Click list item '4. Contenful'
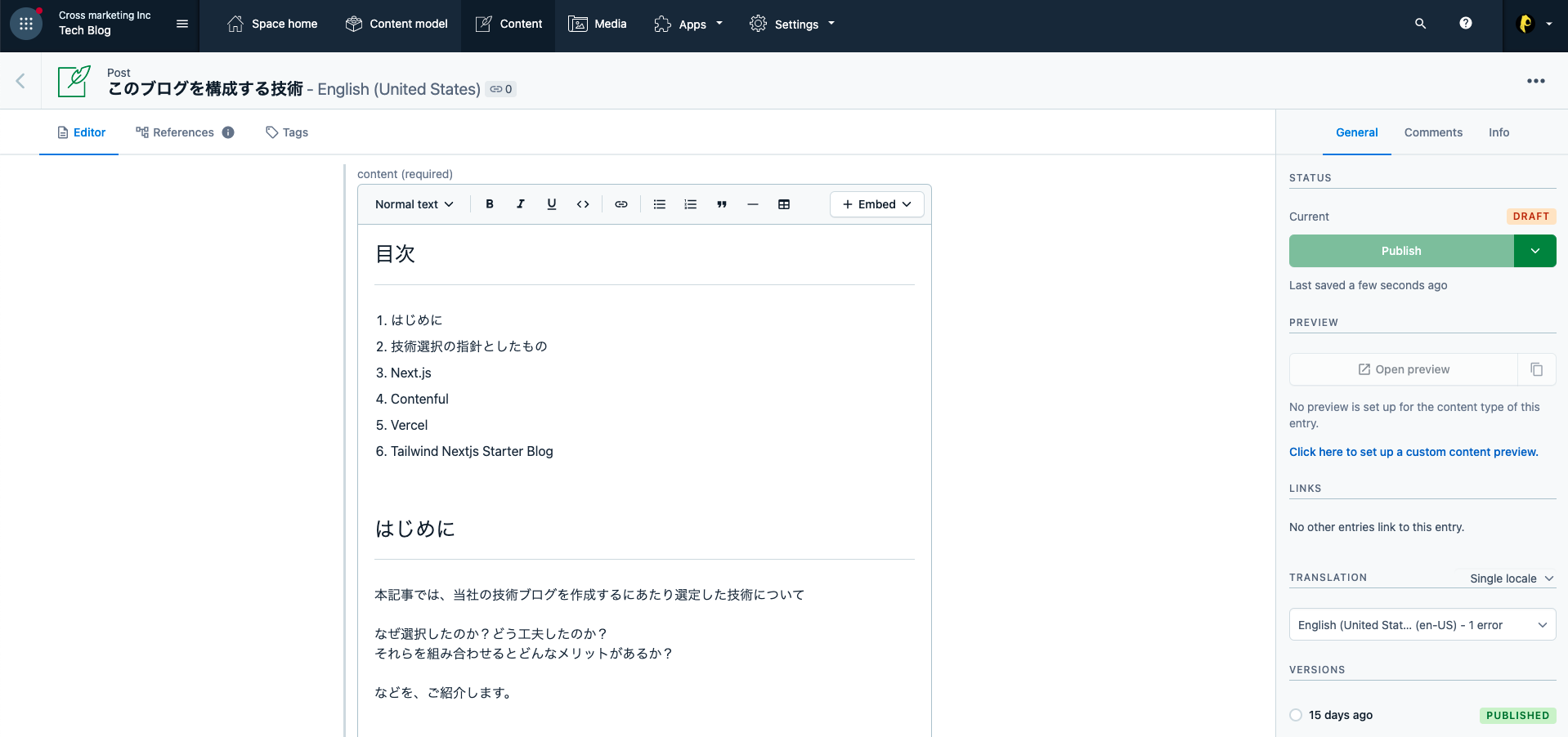The height and width of the screenshot is (737, 1568). coord(412,399)
